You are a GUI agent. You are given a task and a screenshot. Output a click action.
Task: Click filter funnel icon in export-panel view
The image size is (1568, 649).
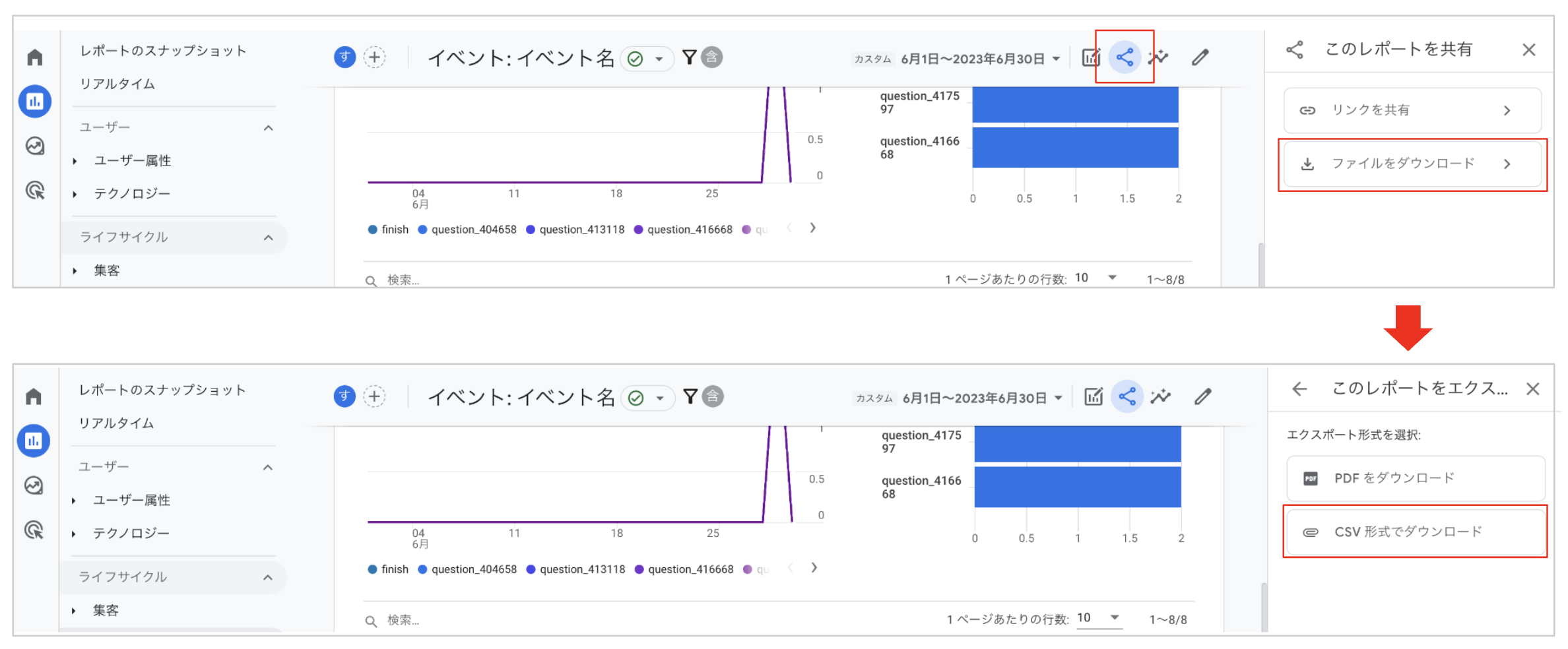pyautogui.click(x=690, y=396)
